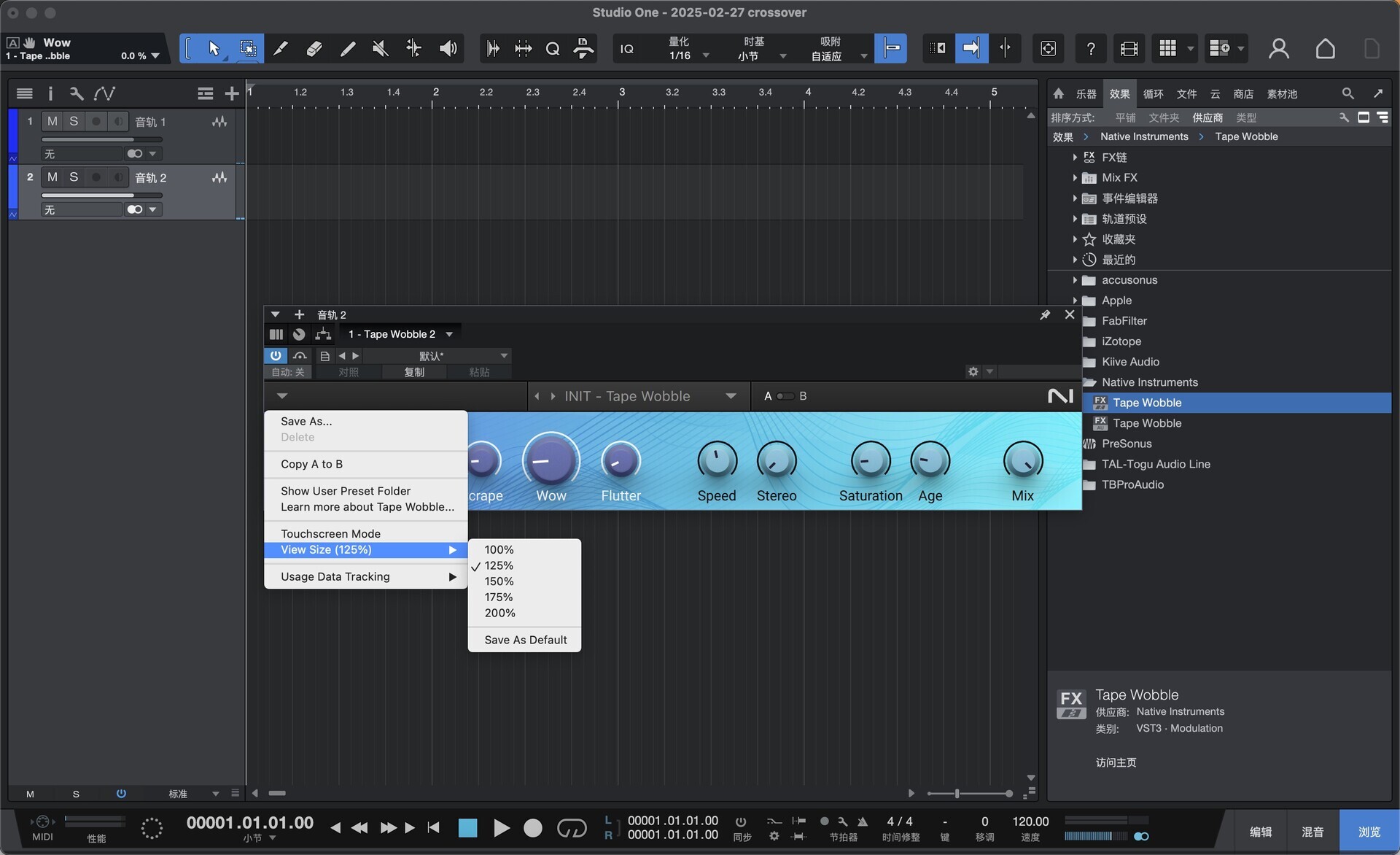Select the Line draw tool

[x=348, y=49]
